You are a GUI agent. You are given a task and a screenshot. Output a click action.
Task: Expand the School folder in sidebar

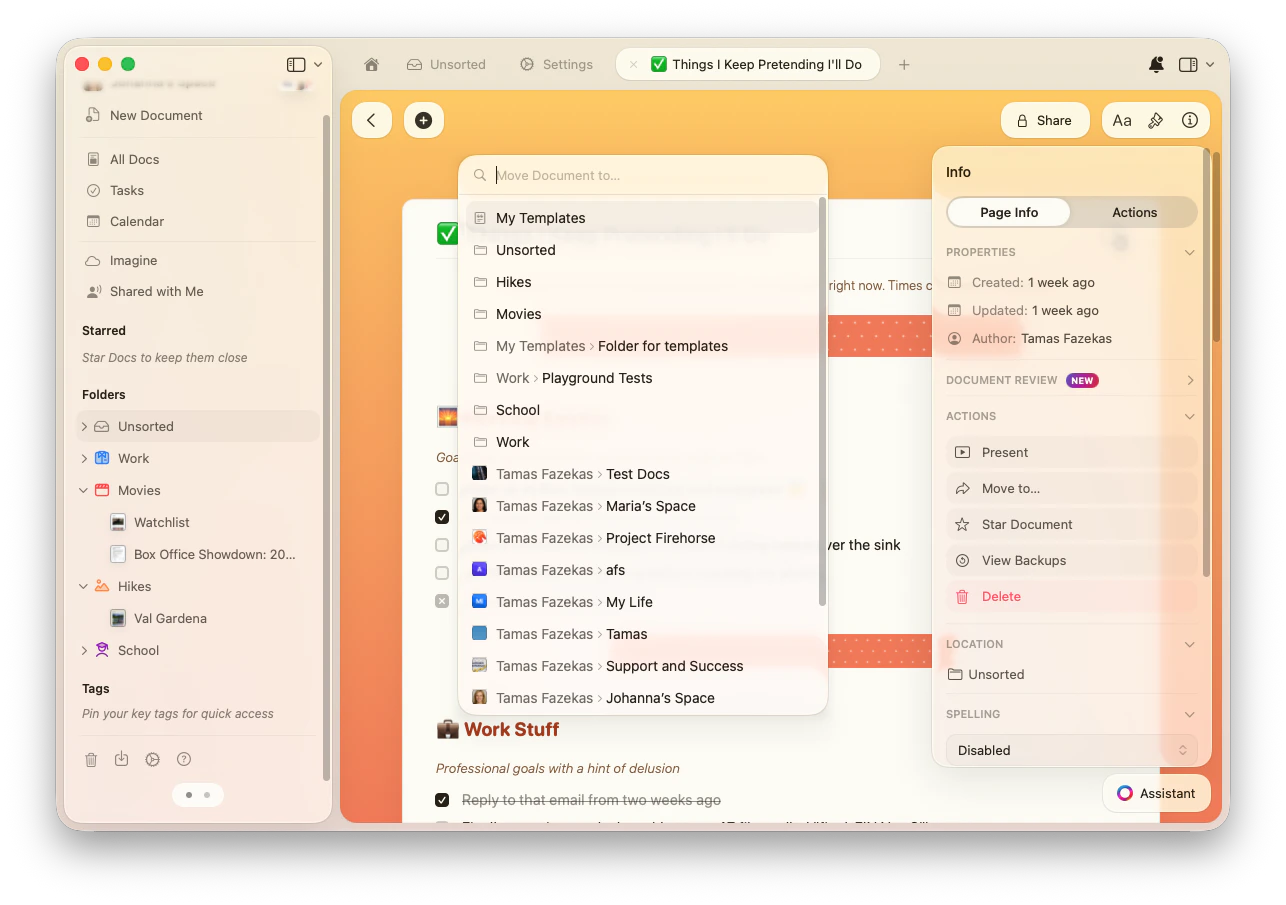84,650
